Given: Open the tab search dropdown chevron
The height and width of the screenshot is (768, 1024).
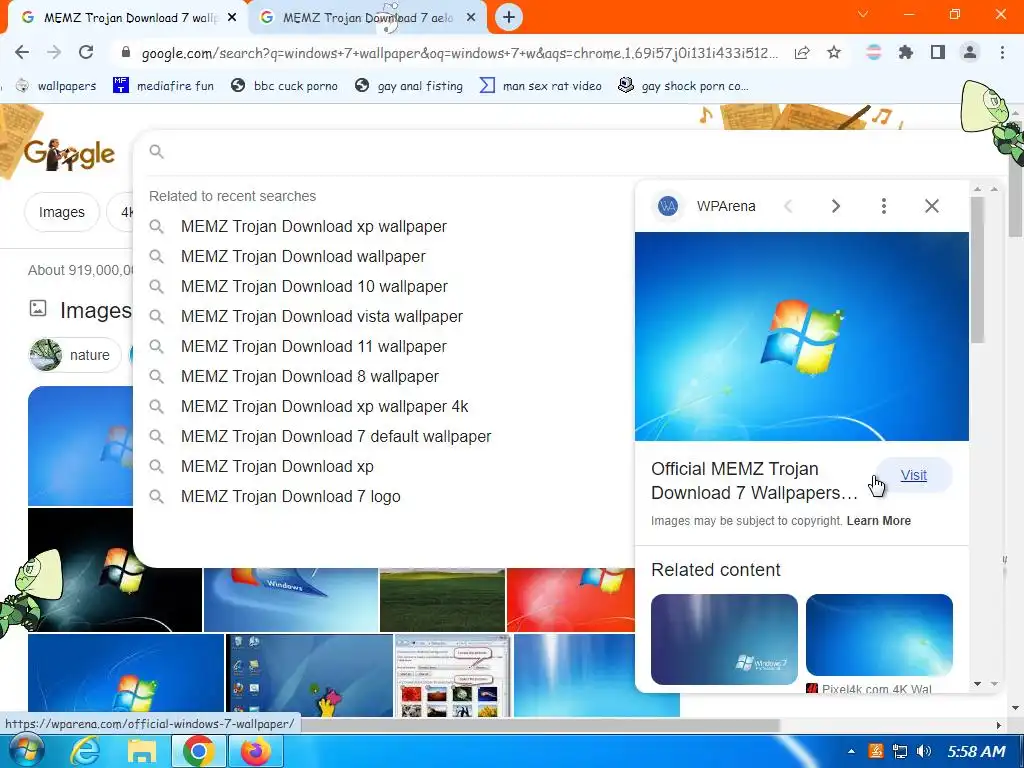Looking at the screenshot, I should click(x=863, y=14).
